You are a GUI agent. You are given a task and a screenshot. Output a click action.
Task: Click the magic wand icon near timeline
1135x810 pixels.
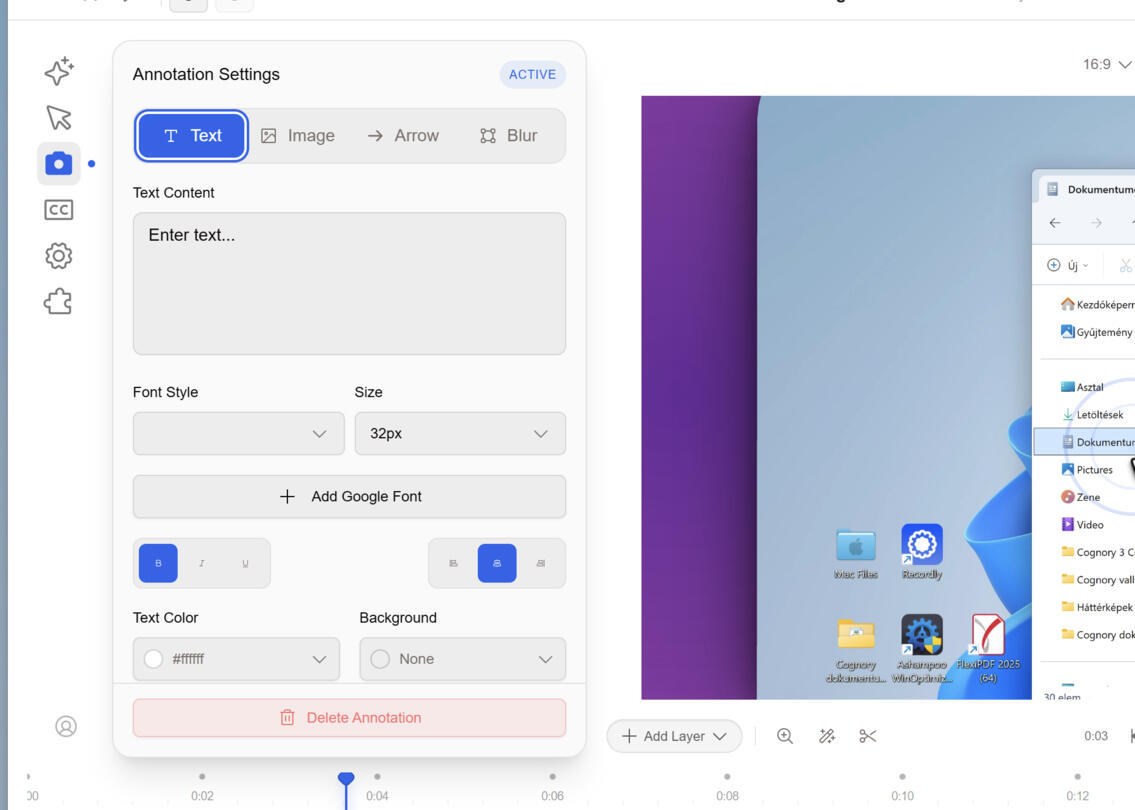pos(826,736)
